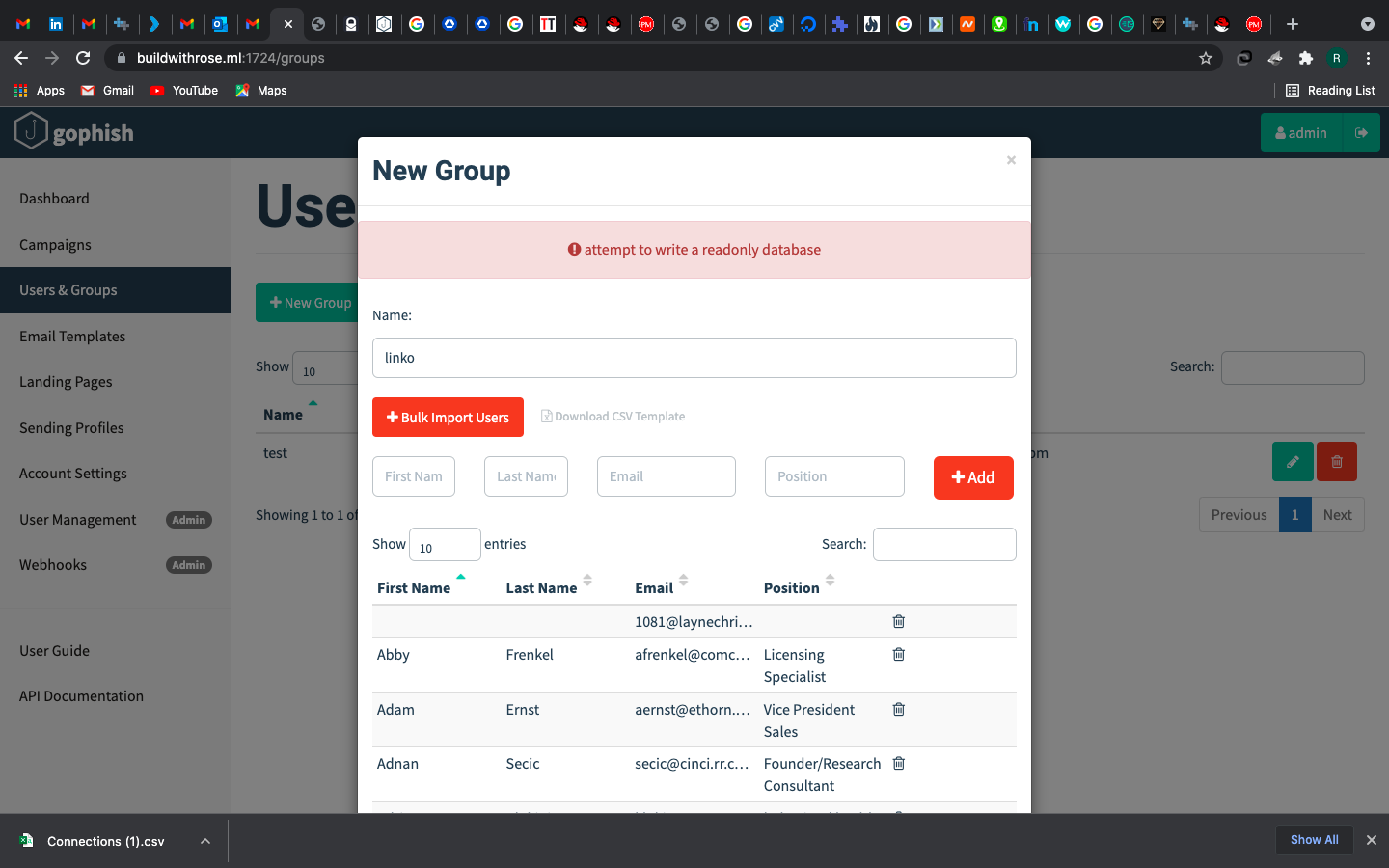The height and width of the screenshot is (868, 1389).
Task: Dismiss the downloads bar
Action: point(1371,840)
